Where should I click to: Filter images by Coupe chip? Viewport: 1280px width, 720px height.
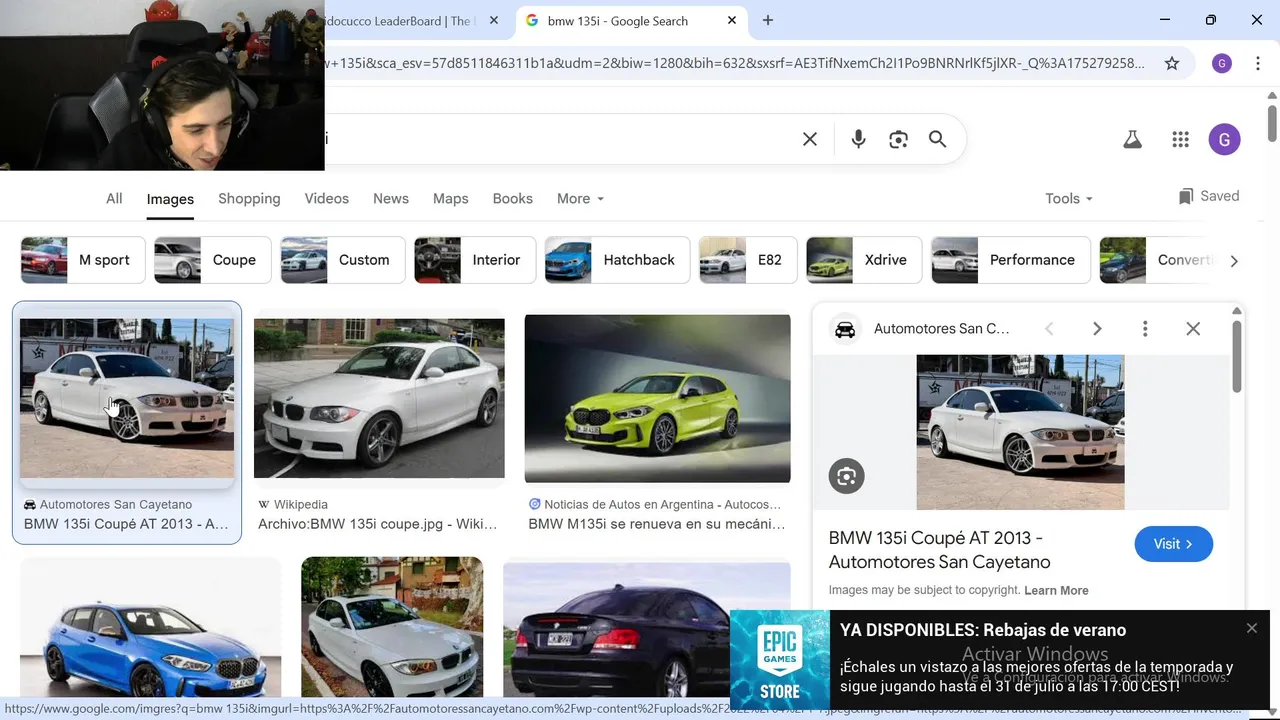(x=212, y=260)
